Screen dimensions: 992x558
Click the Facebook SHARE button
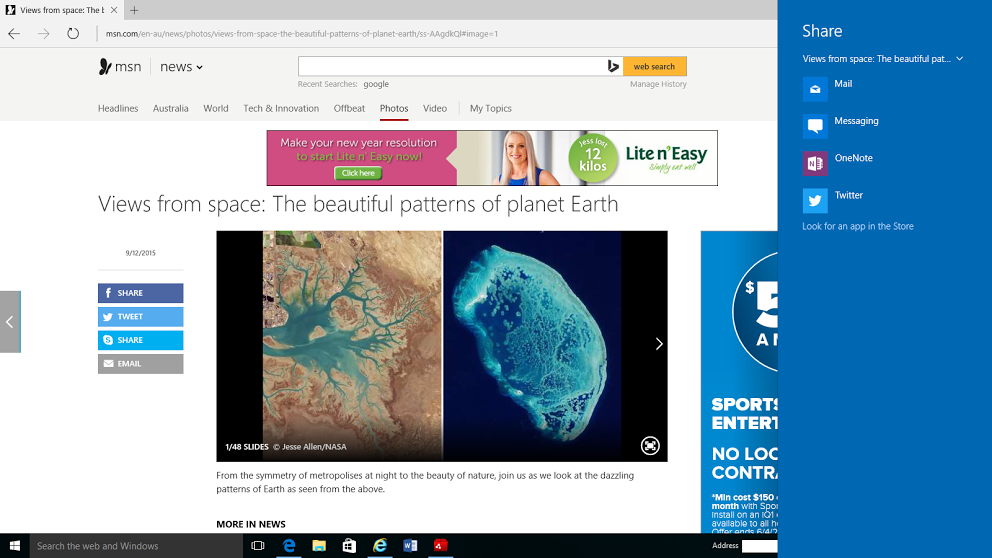point(141,293)
